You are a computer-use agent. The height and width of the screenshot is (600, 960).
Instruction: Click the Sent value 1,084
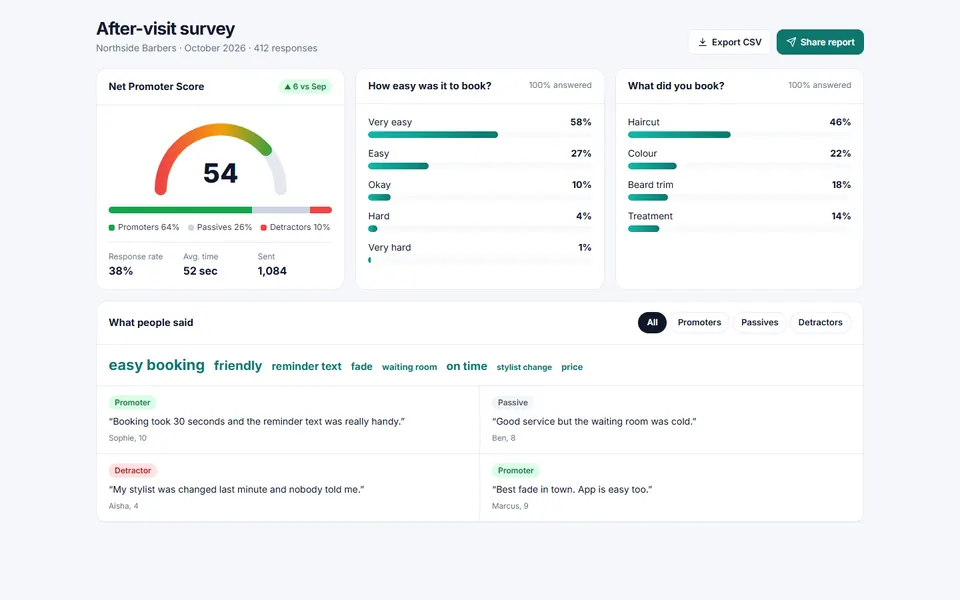[x=272, y=271]
